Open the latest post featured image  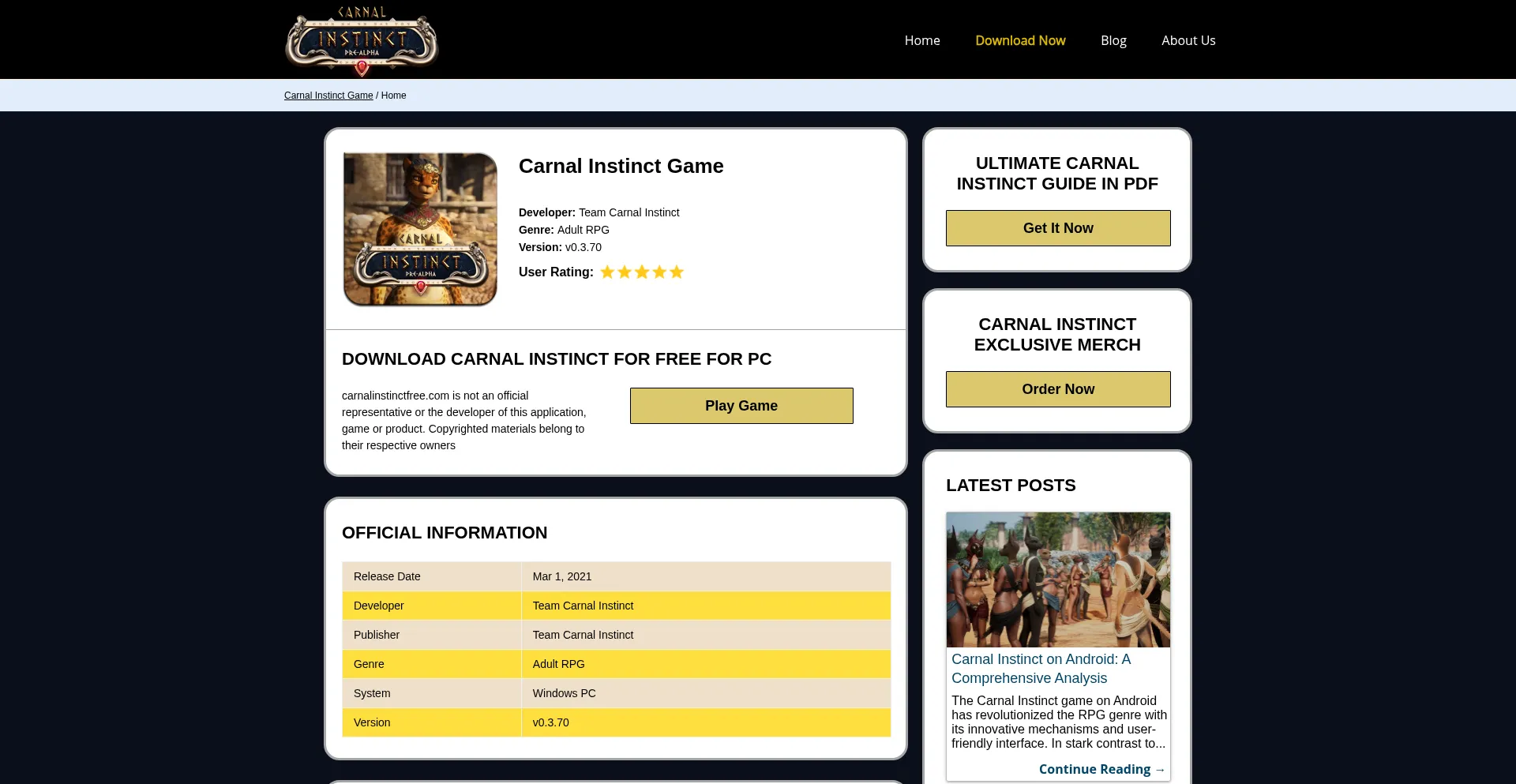pyautogui.click(x=1058, y=580)
